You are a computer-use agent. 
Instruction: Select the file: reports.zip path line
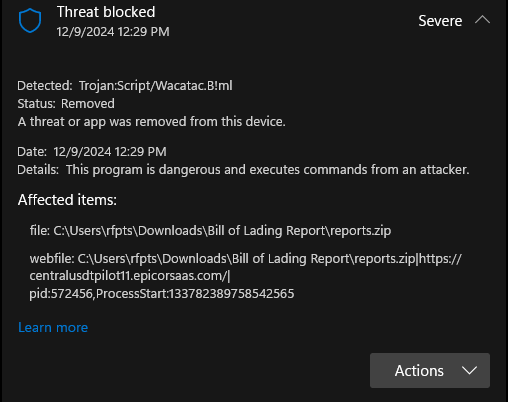[x=210, y=231]
